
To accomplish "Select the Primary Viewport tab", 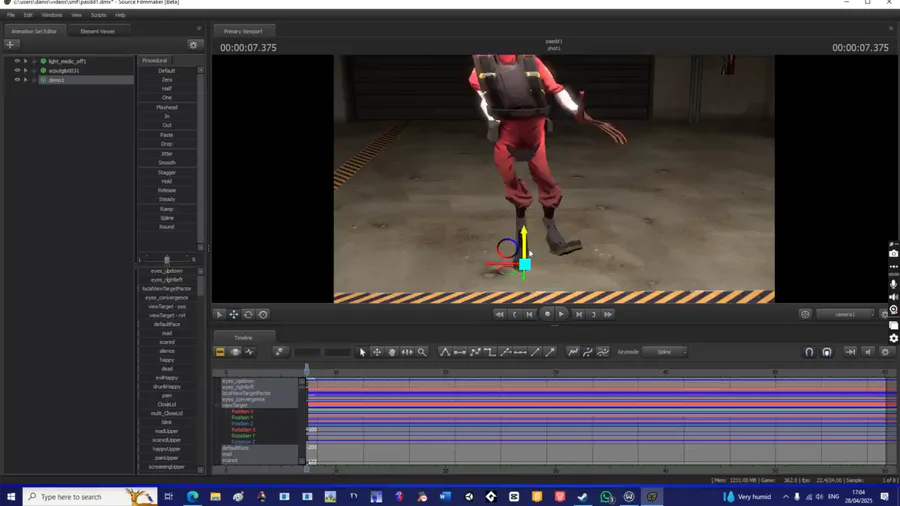I will click(x=243, y=32).
